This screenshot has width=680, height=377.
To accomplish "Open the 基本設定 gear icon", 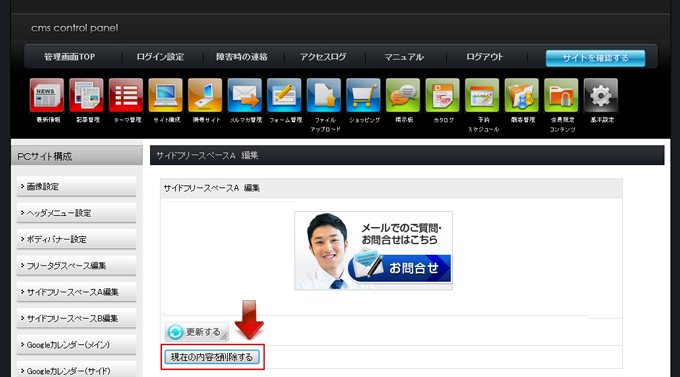I will (x=601, y=95).
